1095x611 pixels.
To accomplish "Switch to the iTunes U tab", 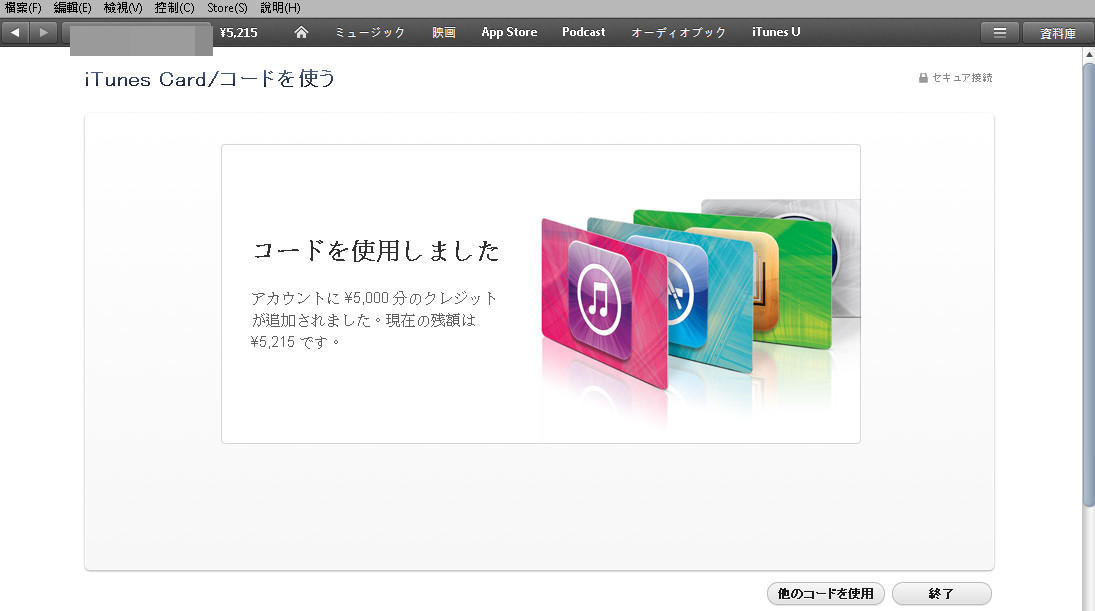I will [776, 32].
